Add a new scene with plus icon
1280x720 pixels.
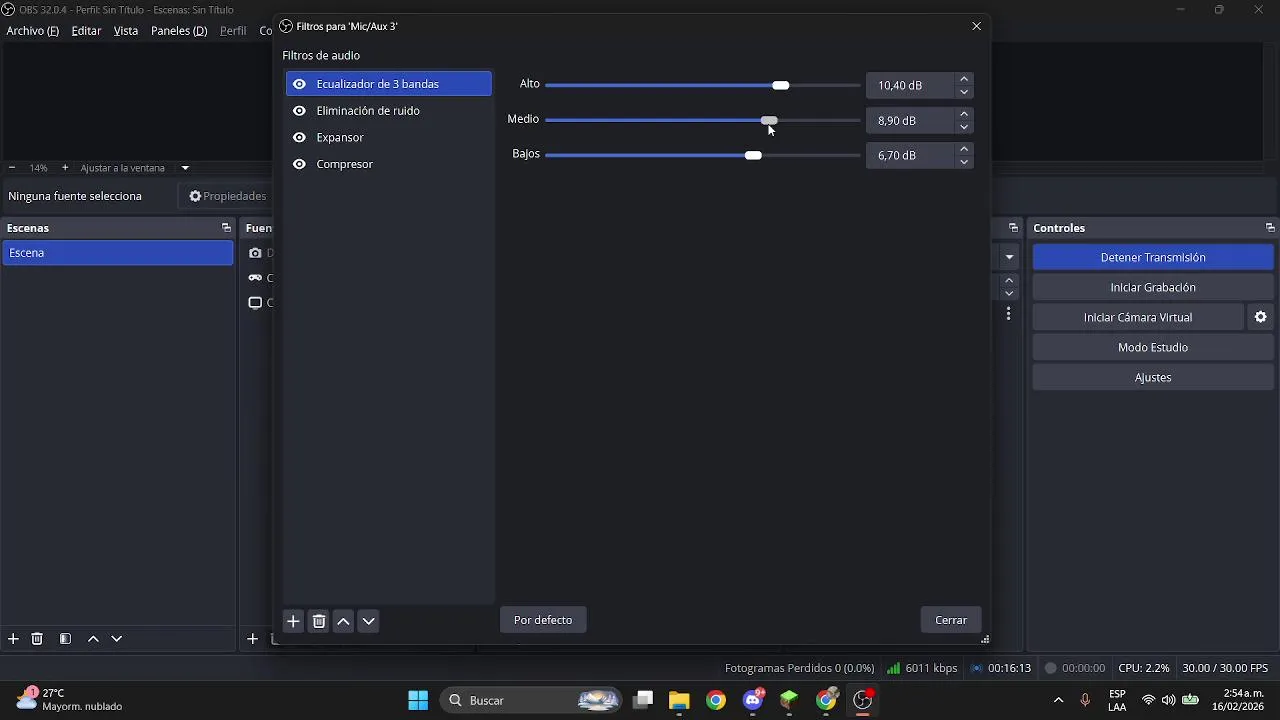(13, 639)
